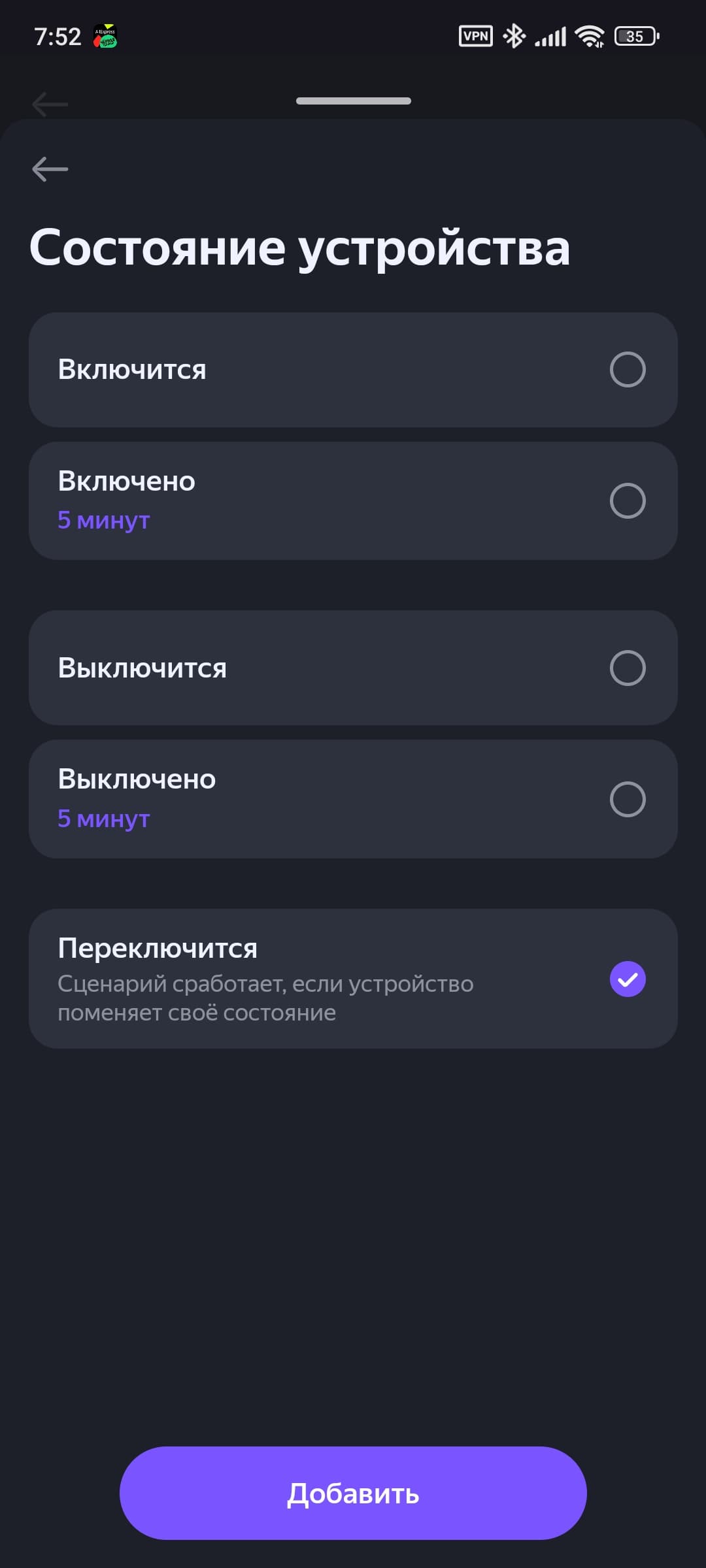Tap the cellular signal strength icon
Image resolution: width=706 pixels, height=1568 pixels.
click(550, 37)
